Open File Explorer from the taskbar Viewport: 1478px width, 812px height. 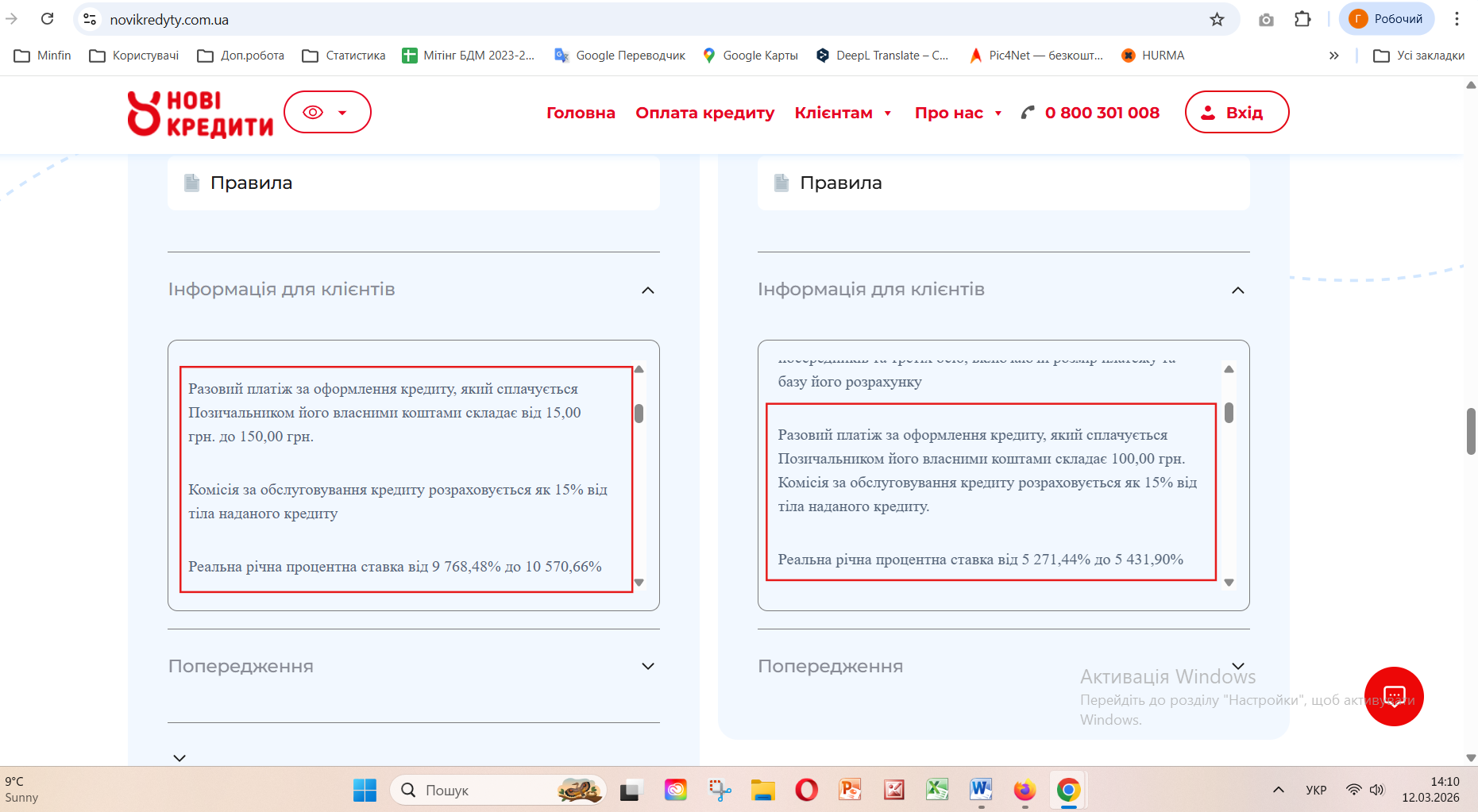762,790
